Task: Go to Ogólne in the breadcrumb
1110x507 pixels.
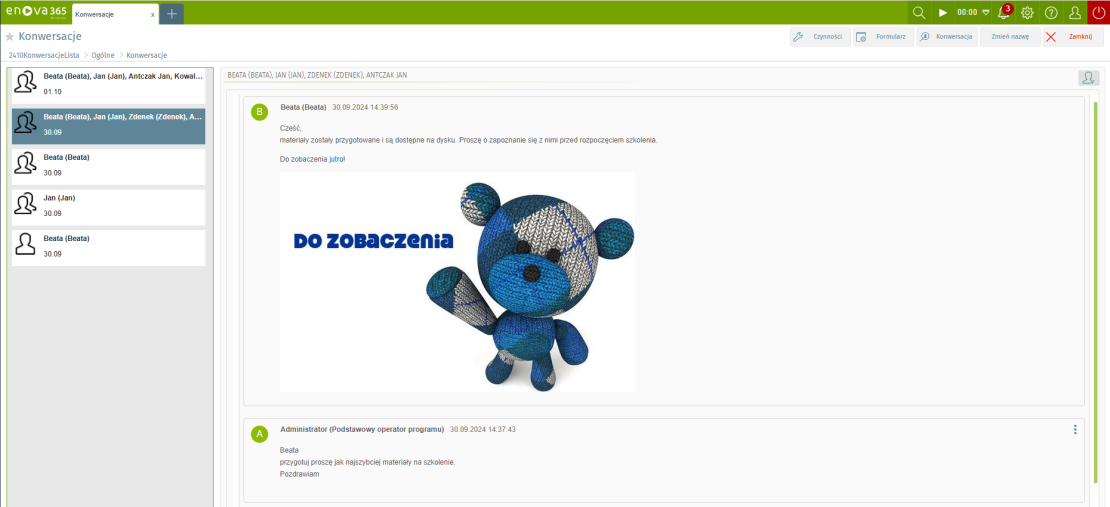Action: (x=103, y=55)
